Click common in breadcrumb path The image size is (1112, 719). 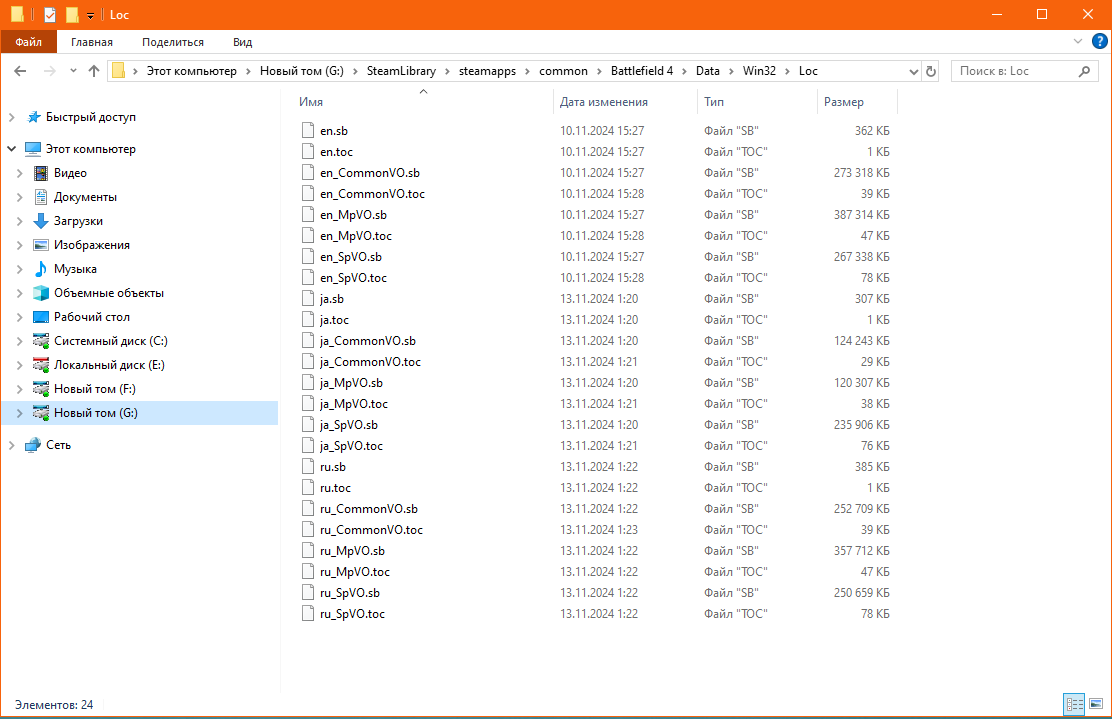(x=563, y=71)
